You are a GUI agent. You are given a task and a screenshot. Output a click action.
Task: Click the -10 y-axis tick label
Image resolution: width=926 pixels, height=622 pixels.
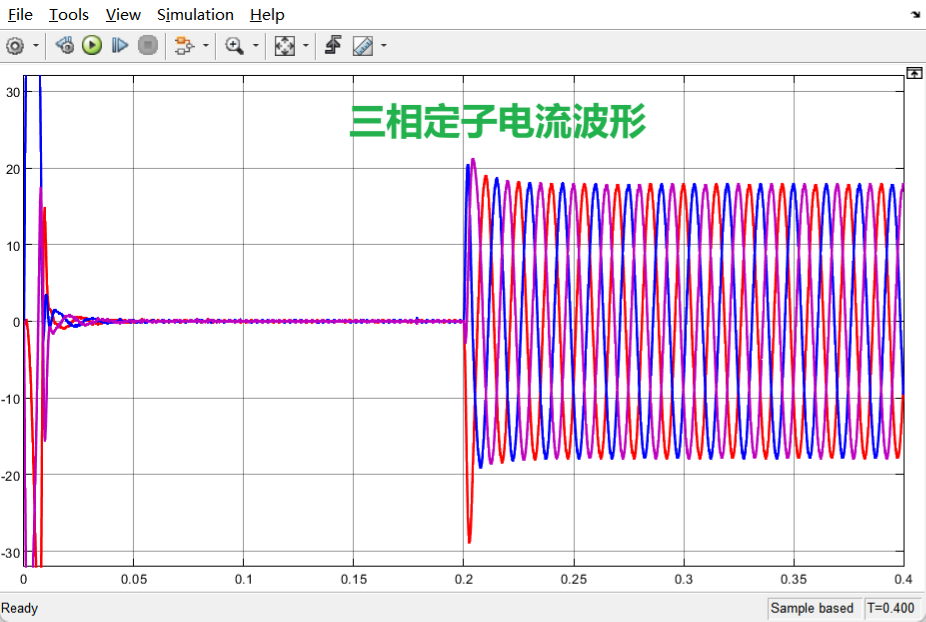point(11,399)
